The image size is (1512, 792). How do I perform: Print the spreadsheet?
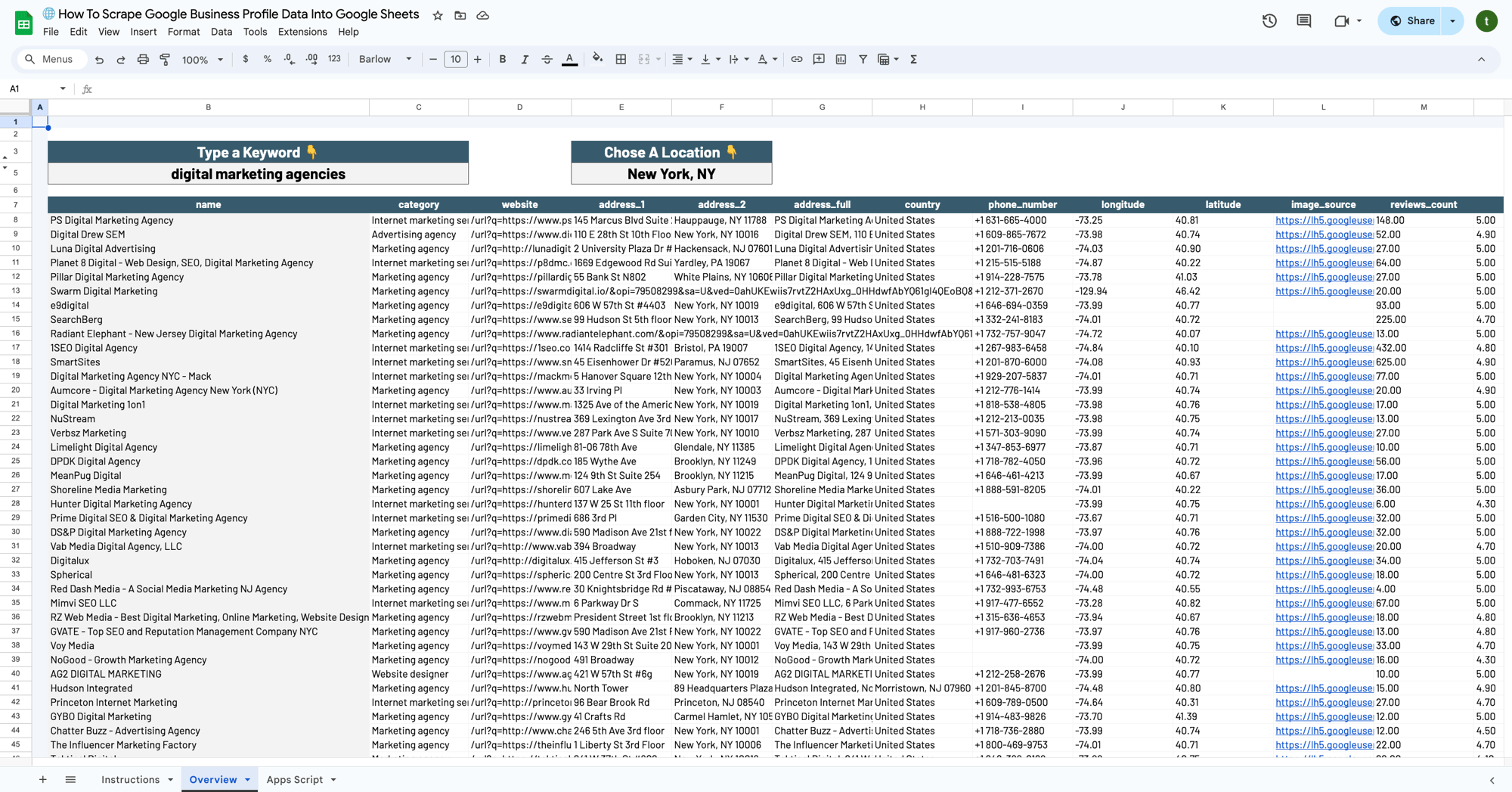pyautogui.click(x=143, y=59)
